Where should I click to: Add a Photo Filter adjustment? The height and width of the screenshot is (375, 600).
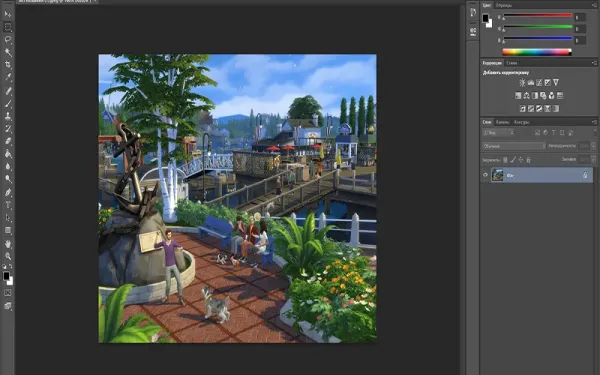point(543,96)
